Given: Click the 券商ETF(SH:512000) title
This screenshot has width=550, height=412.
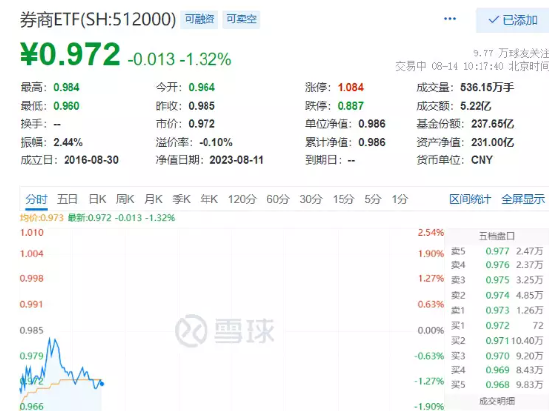Looking at the screenshot, I should click(x=98, y=19).
